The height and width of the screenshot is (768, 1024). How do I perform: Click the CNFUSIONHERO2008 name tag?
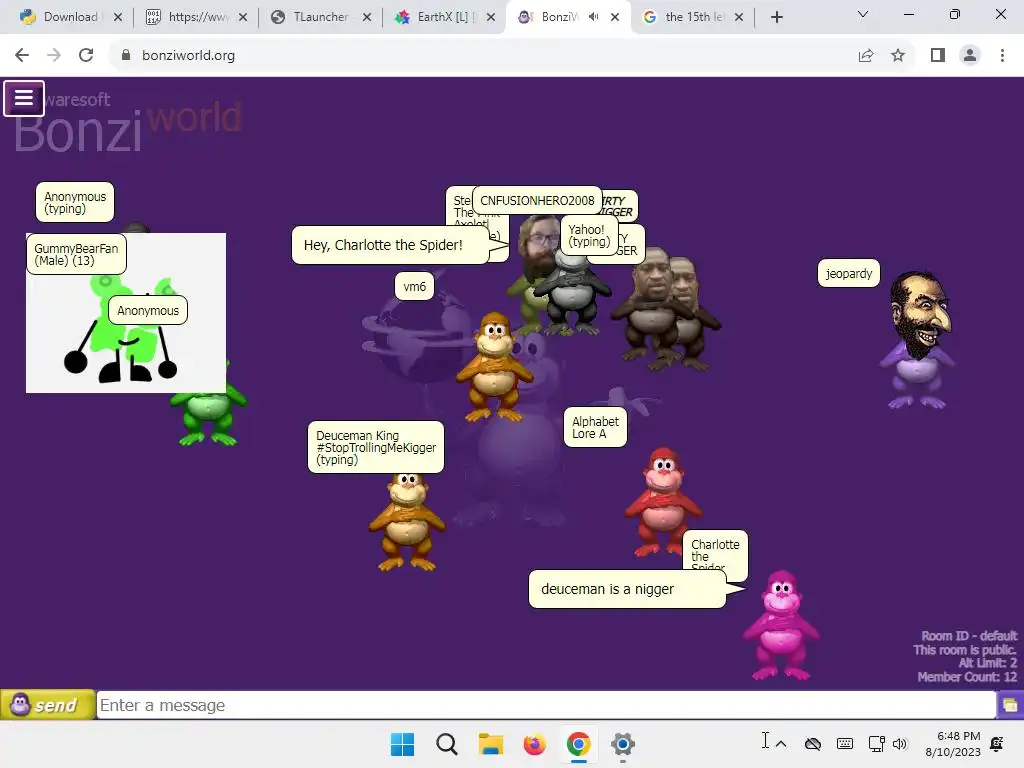tap(537, 200)
